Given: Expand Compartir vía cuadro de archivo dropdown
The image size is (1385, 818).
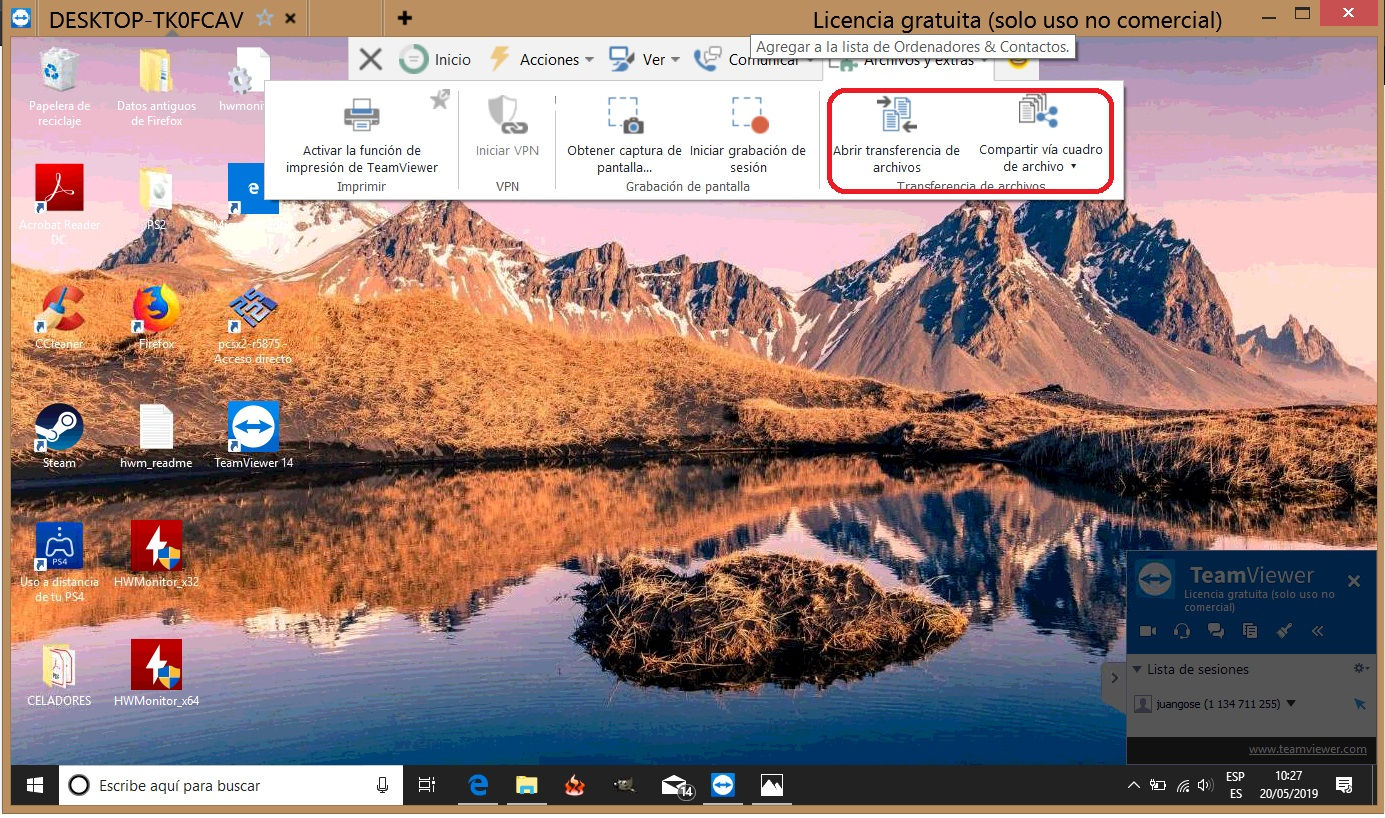Looking at the screenshot, I should 1073,167.
